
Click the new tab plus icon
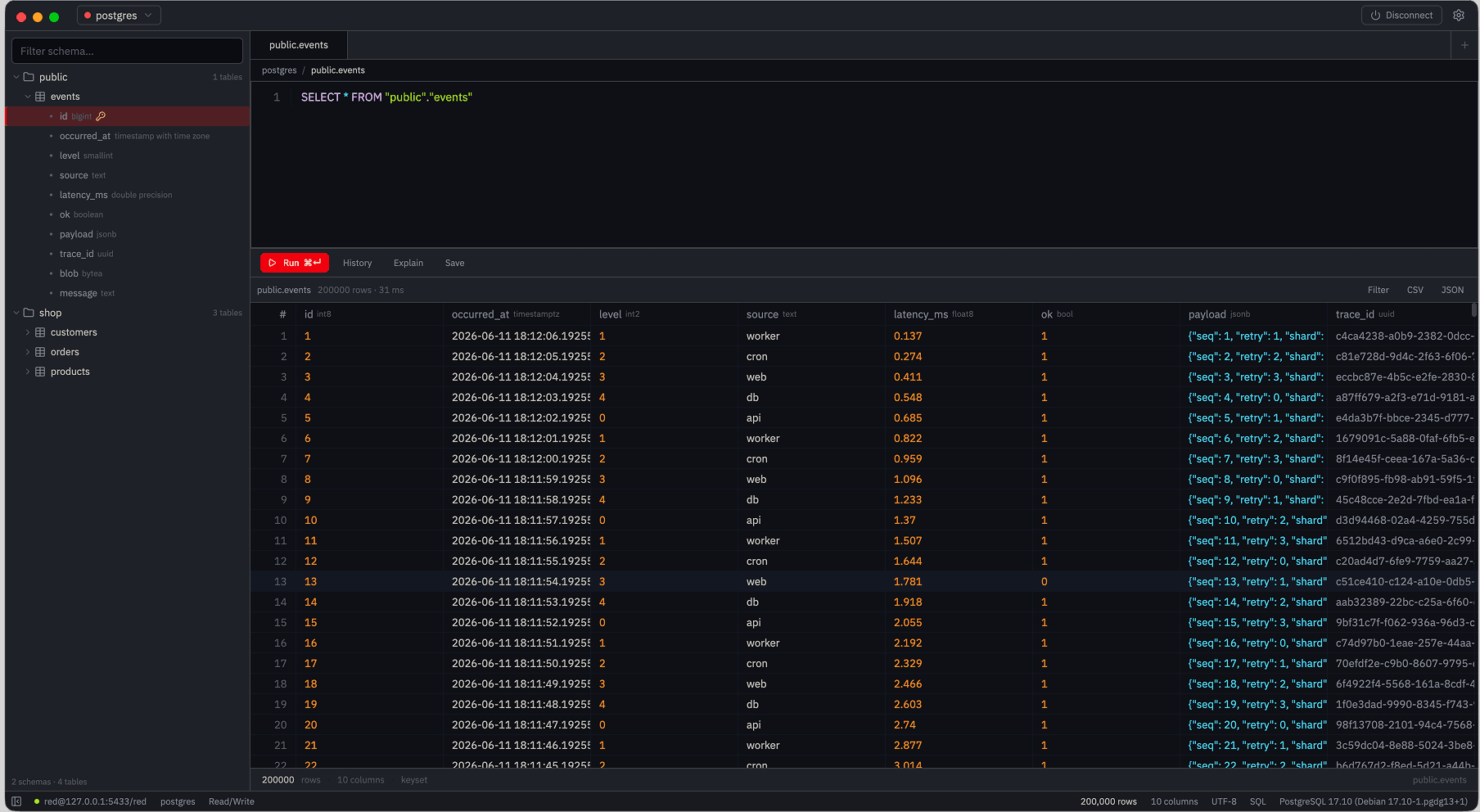1464,45
